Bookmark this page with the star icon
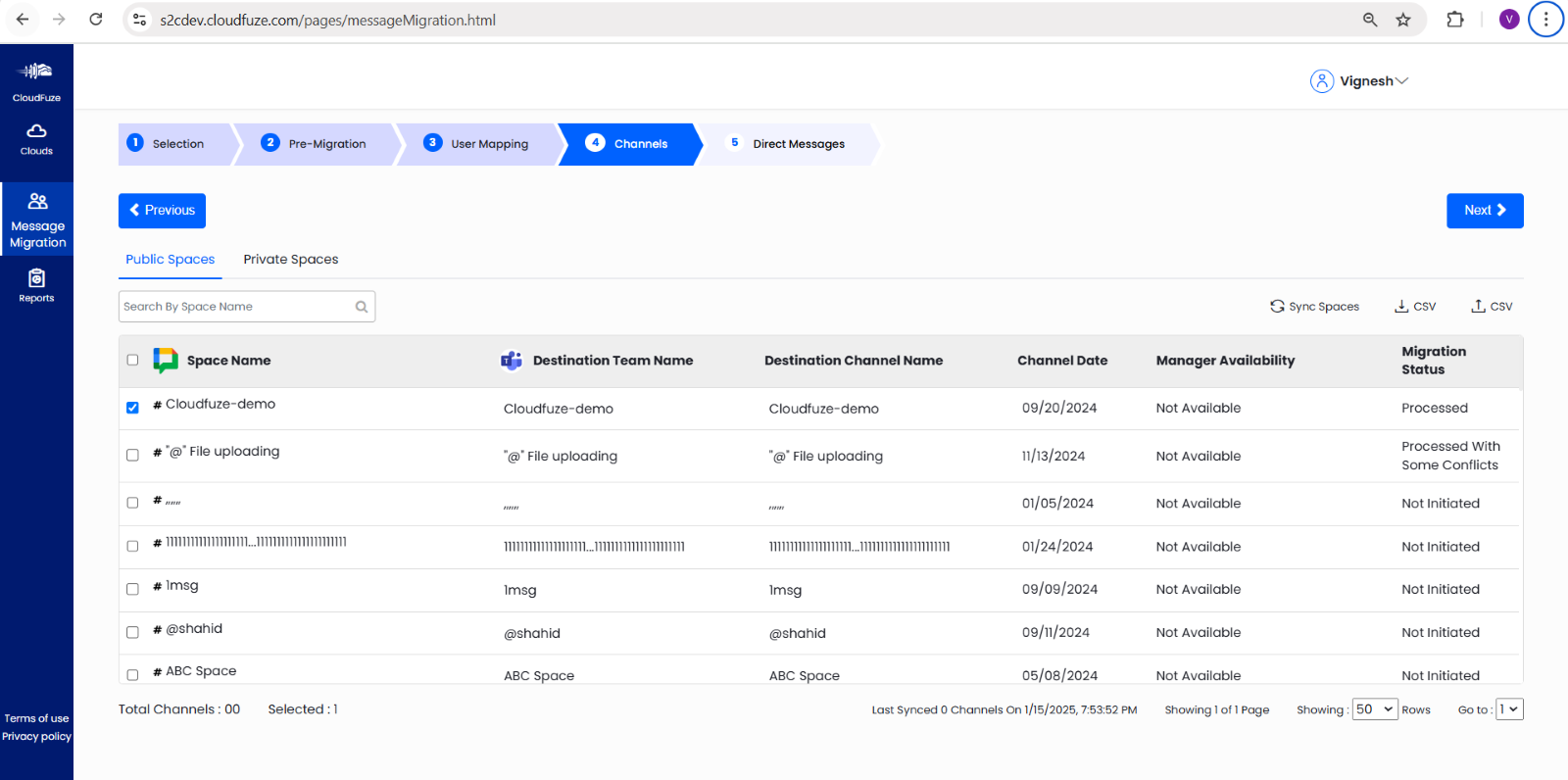The width and height of the screenshot is (1568, 780). 1403,20
